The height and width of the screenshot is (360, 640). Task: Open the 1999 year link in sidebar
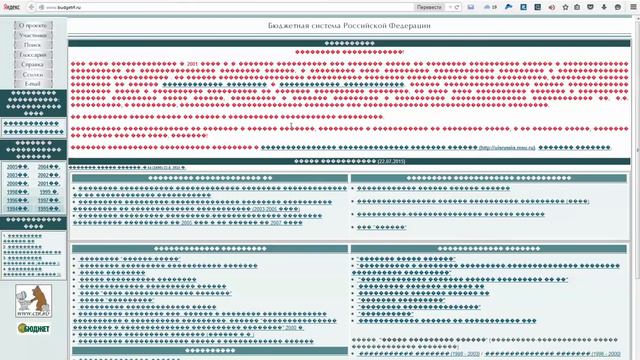click(48, 192)
